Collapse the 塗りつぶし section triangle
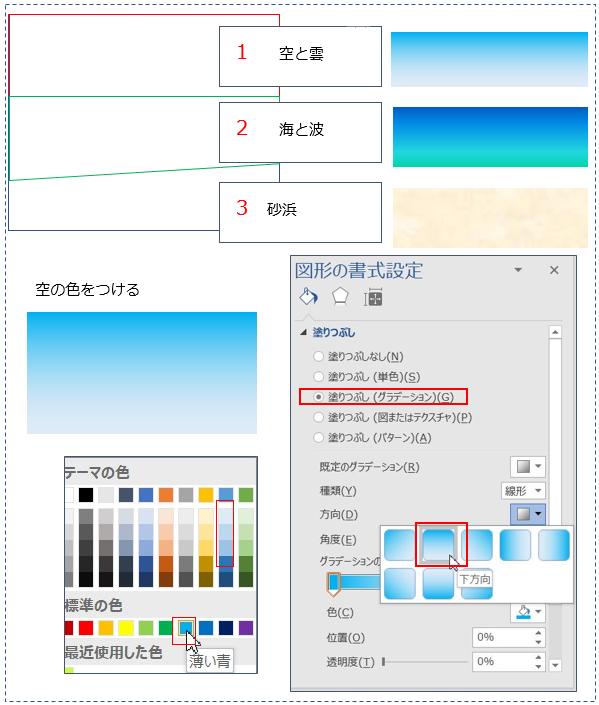 pyautogui.click(x=304, y=332)
